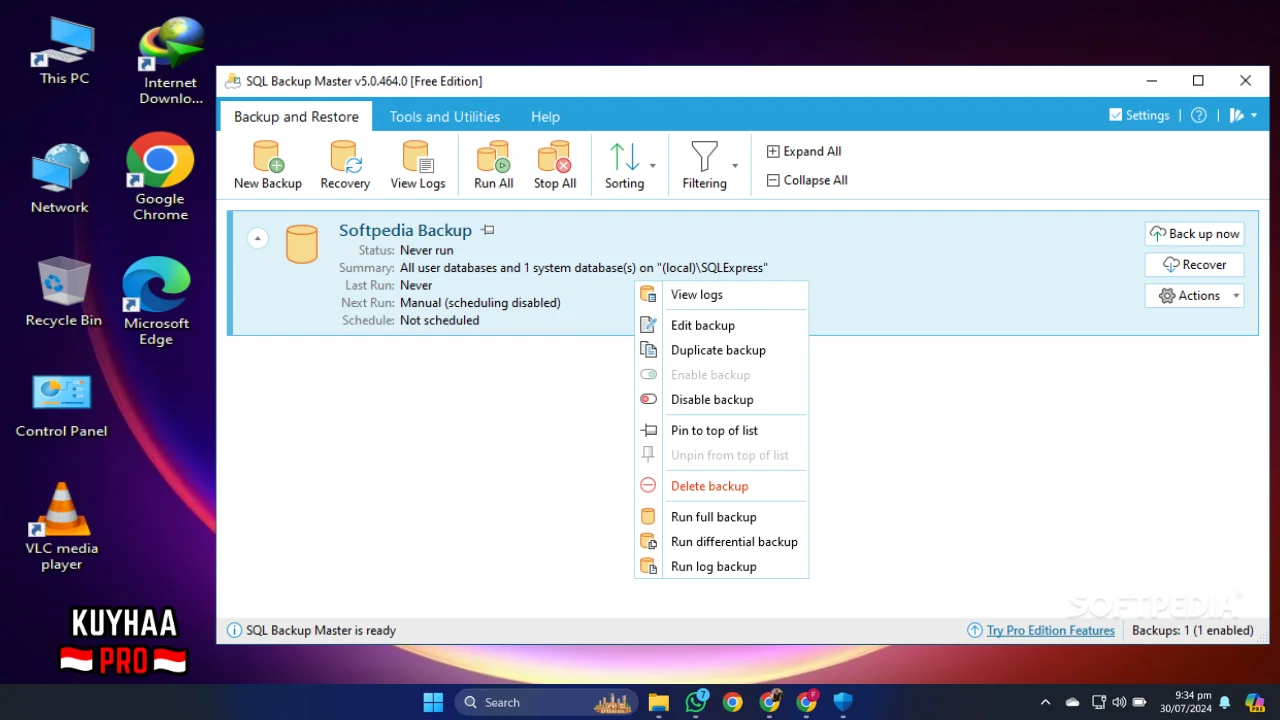1280x720 pixels.
Task: Open Settings in the title ribbon
Action: point(1139,115)
